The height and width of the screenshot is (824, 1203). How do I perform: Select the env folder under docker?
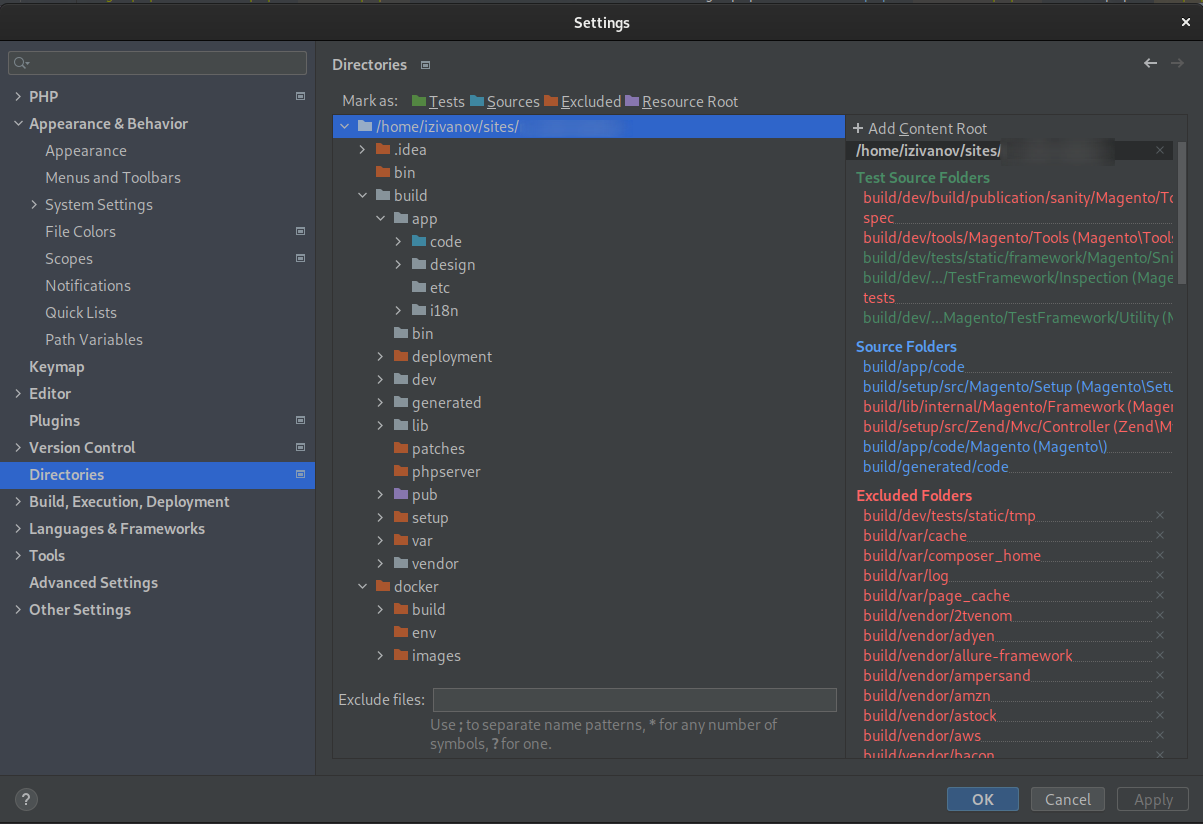click(424, 632)
